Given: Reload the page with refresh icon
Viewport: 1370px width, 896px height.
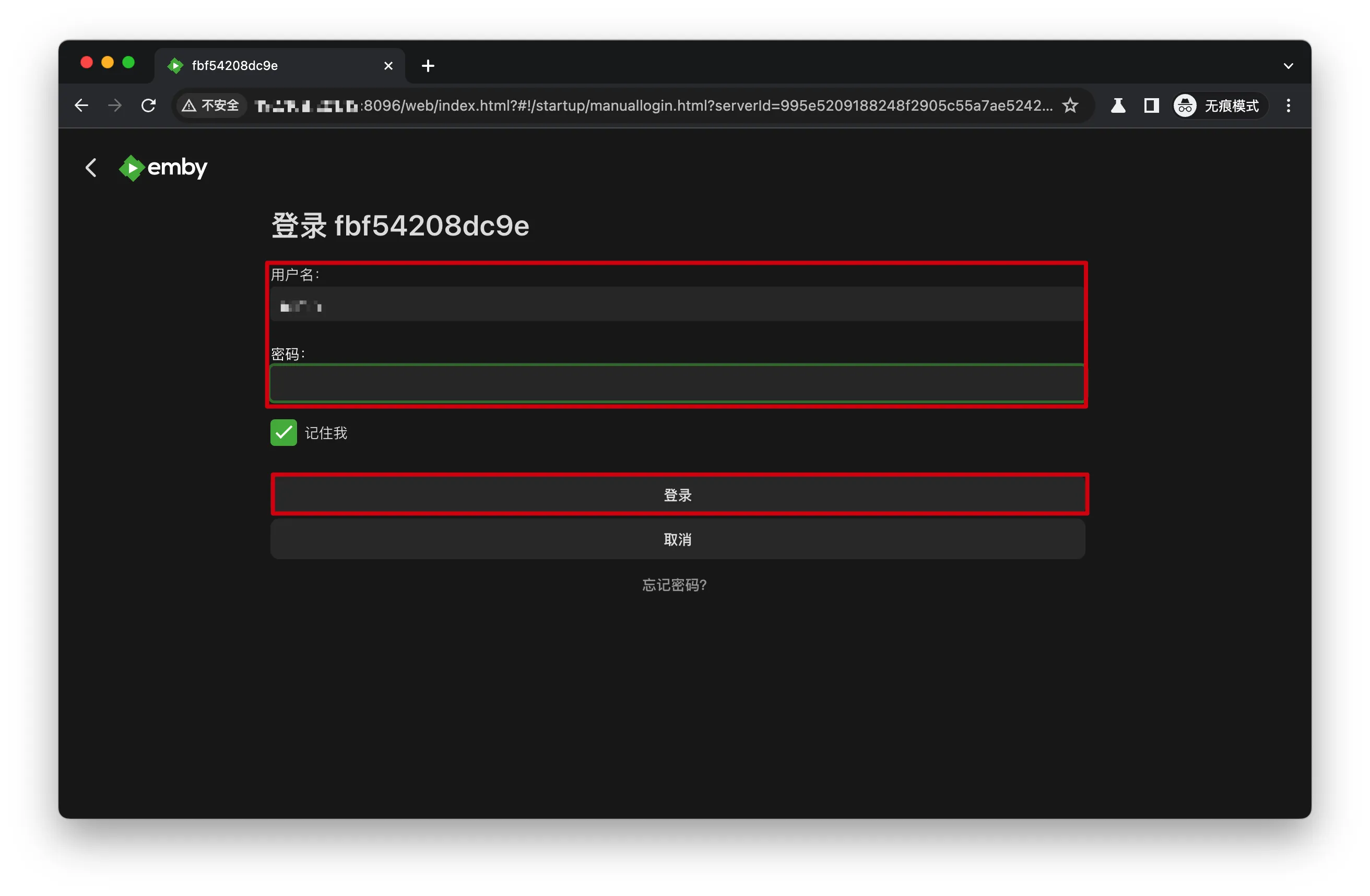Looking at the screenshot, I should pyautogui.click(x=148, y=105).
